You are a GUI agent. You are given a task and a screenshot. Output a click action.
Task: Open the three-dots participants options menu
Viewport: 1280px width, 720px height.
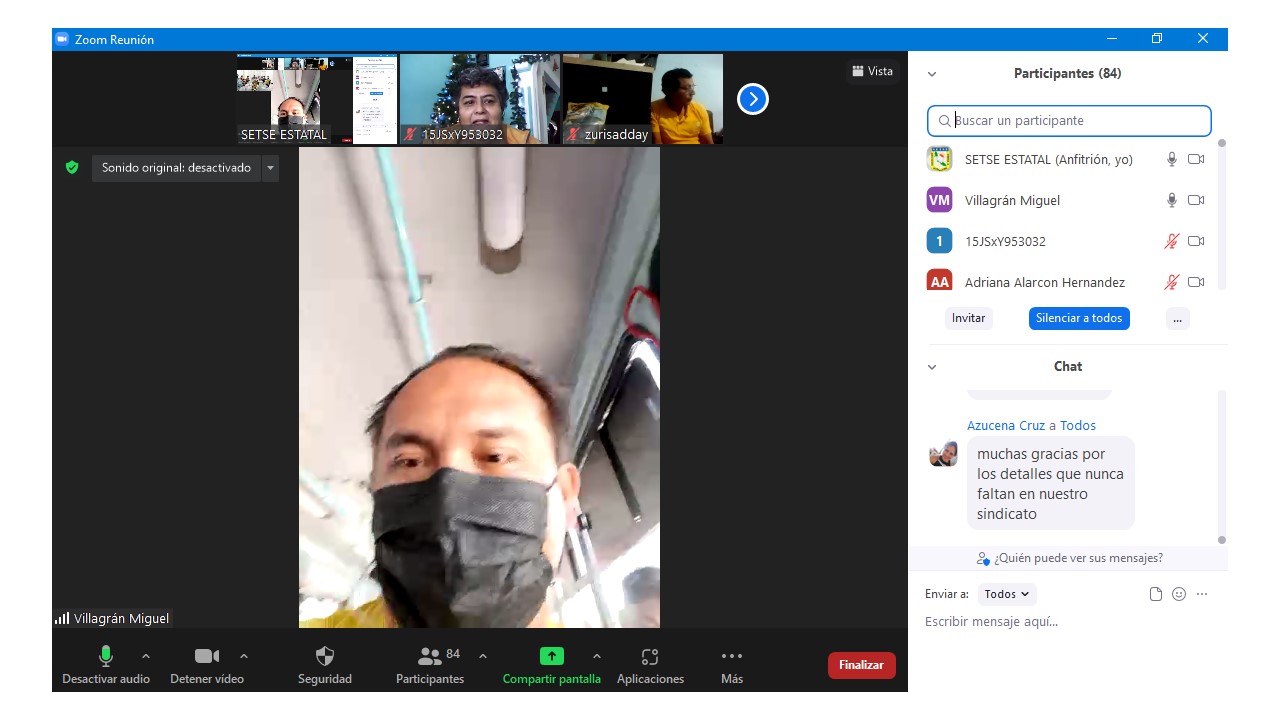1177,318
